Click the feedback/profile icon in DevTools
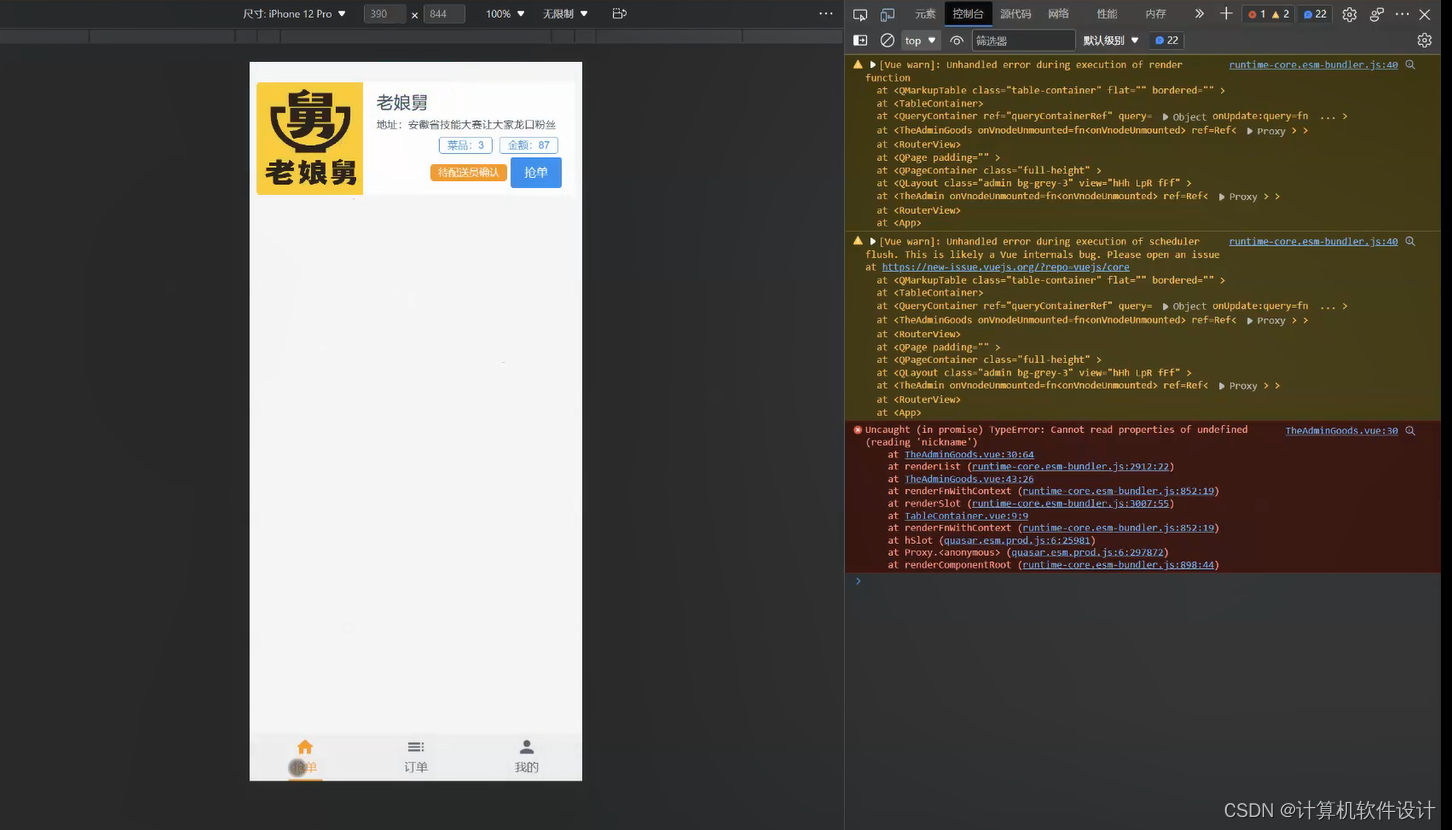Screen dimensions: 1452x830 tap(1377, 14)
